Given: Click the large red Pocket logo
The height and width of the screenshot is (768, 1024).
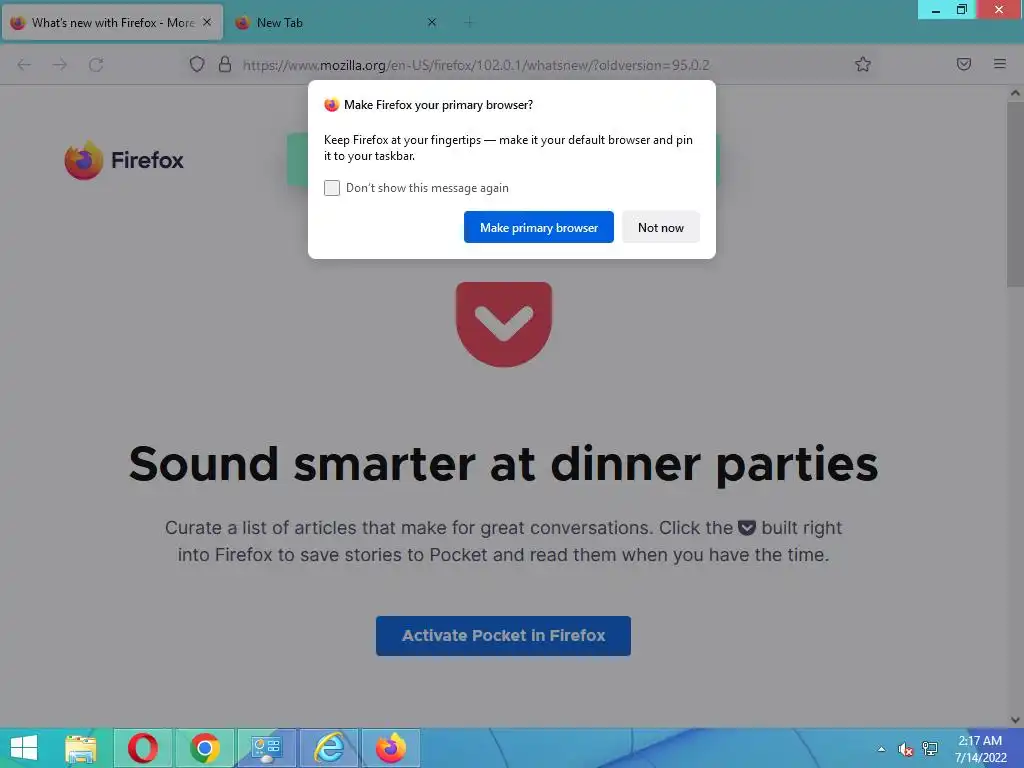Looking at the screenshot, I should click(x=504, y=324).
